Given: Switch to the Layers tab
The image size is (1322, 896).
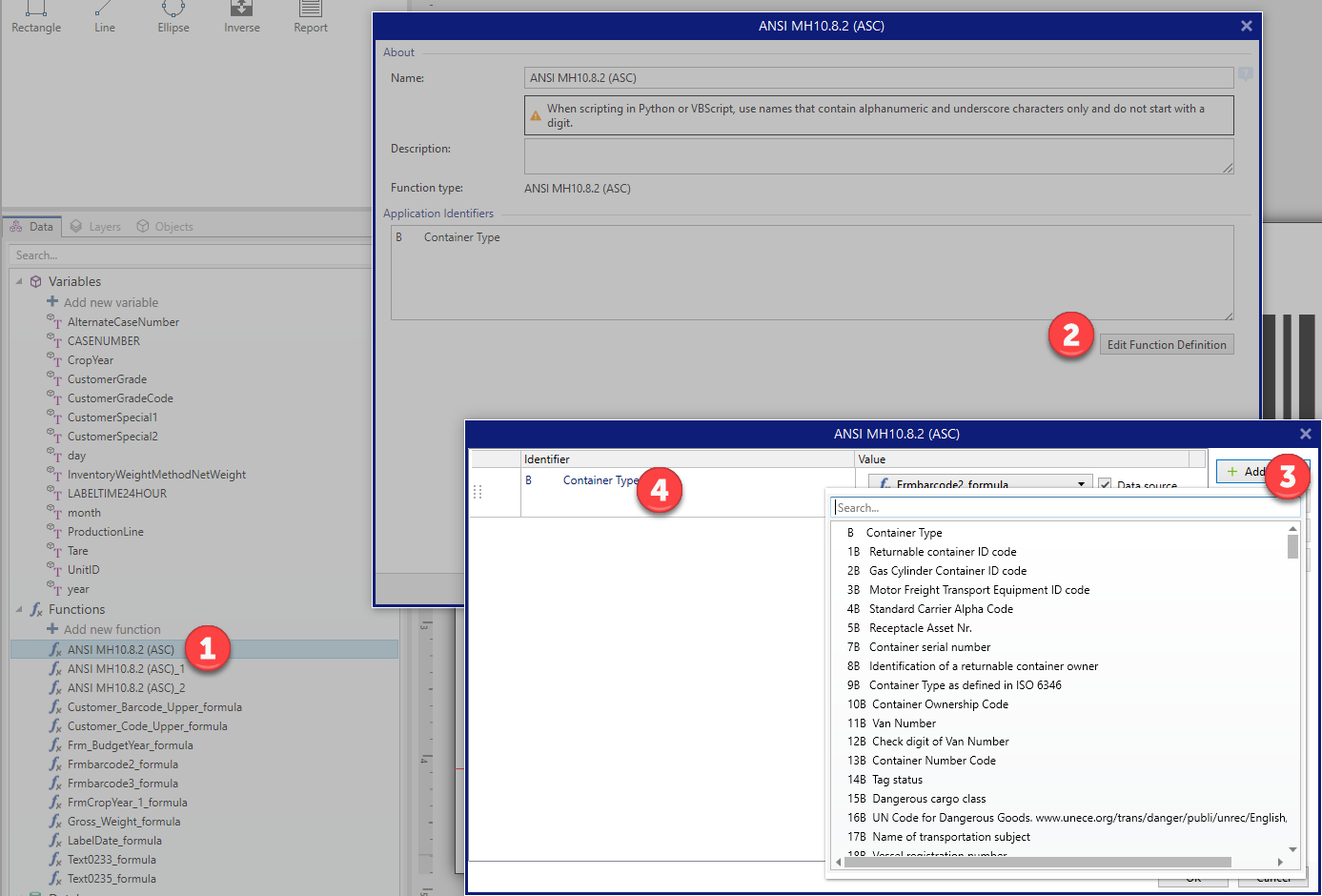Looking at the screenshot, I should [95, 227].
